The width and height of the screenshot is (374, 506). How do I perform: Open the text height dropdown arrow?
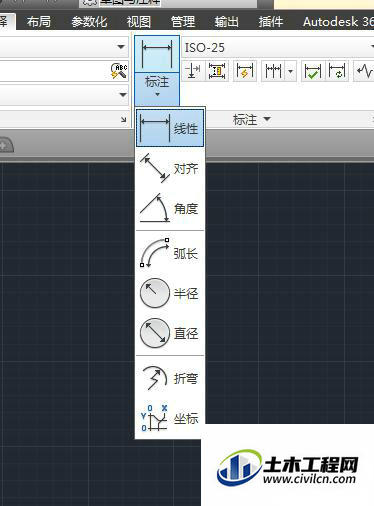[x=123, y=95]
